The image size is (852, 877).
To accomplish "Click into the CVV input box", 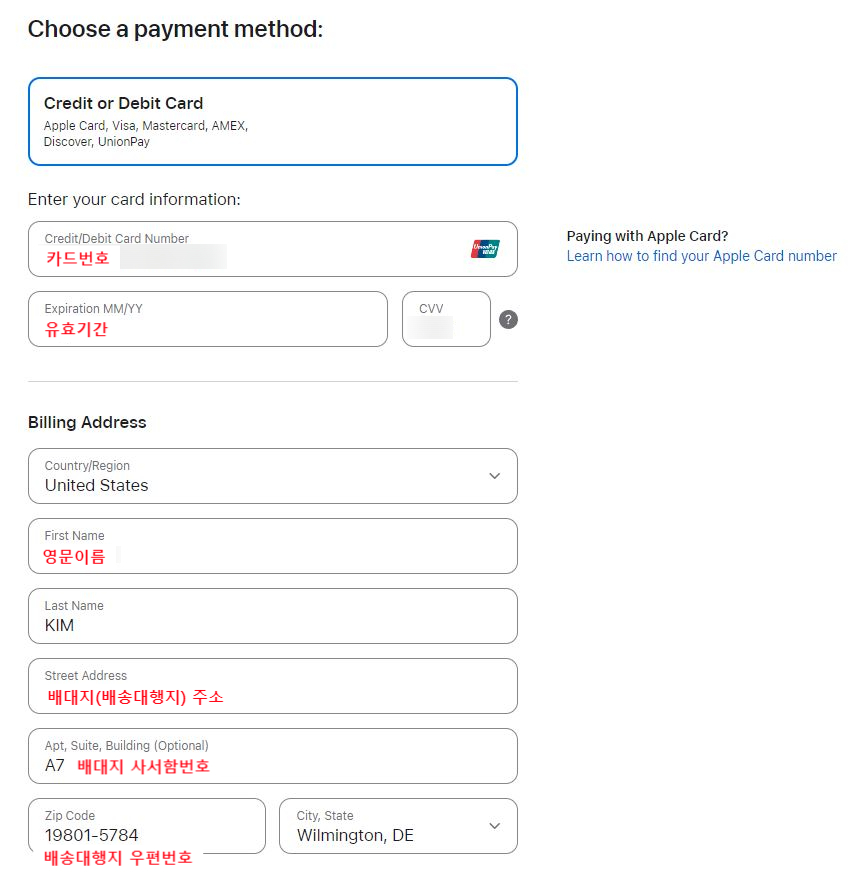I will pos(446,325).
